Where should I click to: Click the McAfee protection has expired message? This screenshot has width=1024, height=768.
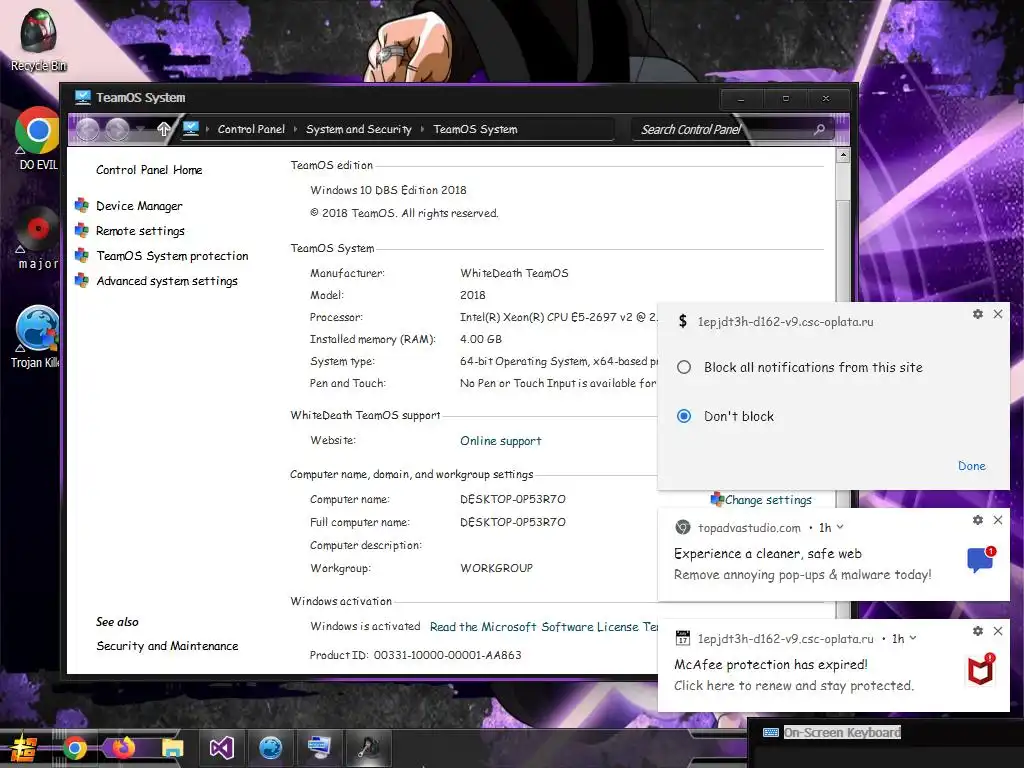click(x=771, y=664)
